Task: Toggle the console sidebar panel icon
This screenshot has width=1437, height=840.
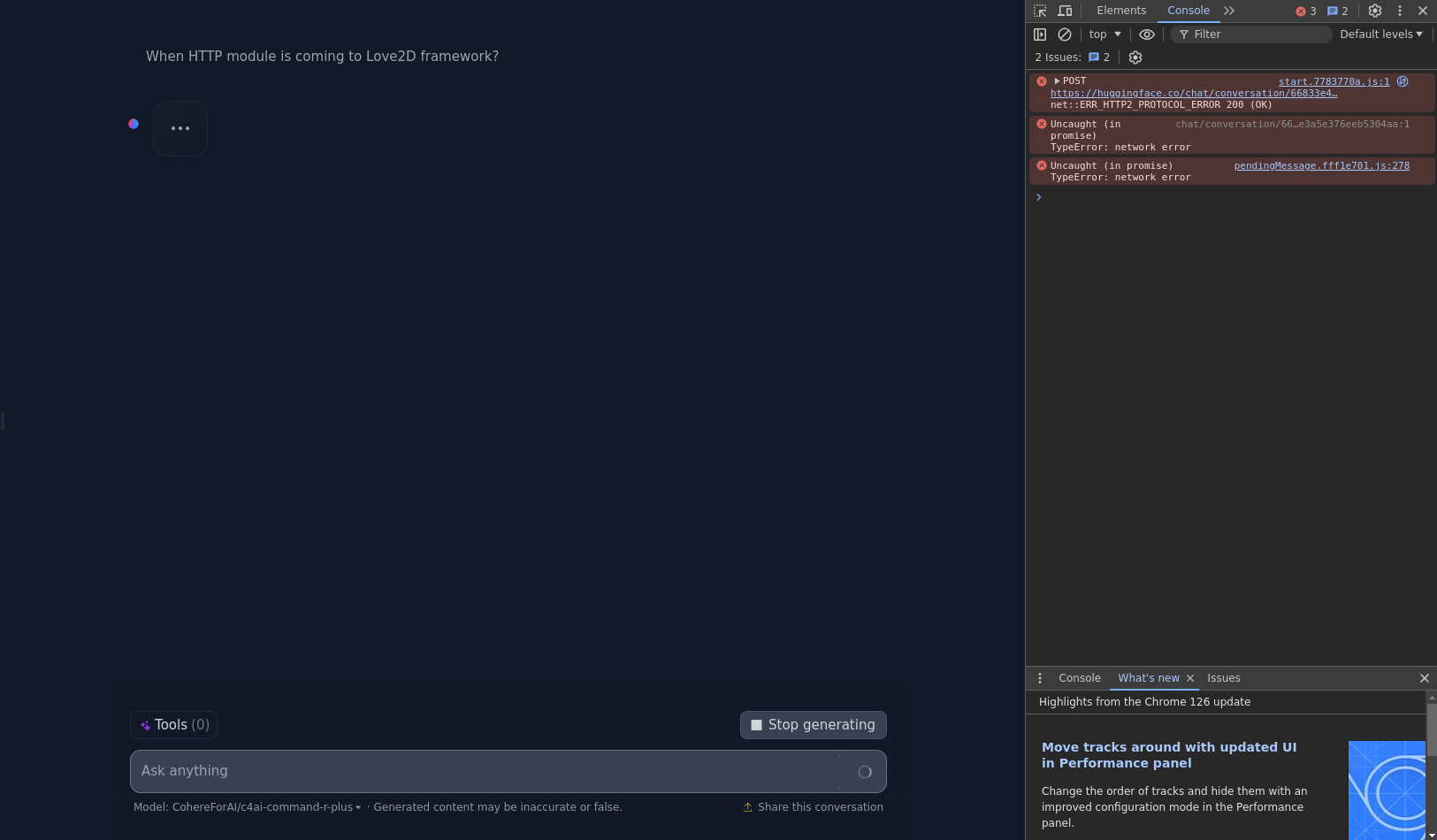Action: (1040, 34)
